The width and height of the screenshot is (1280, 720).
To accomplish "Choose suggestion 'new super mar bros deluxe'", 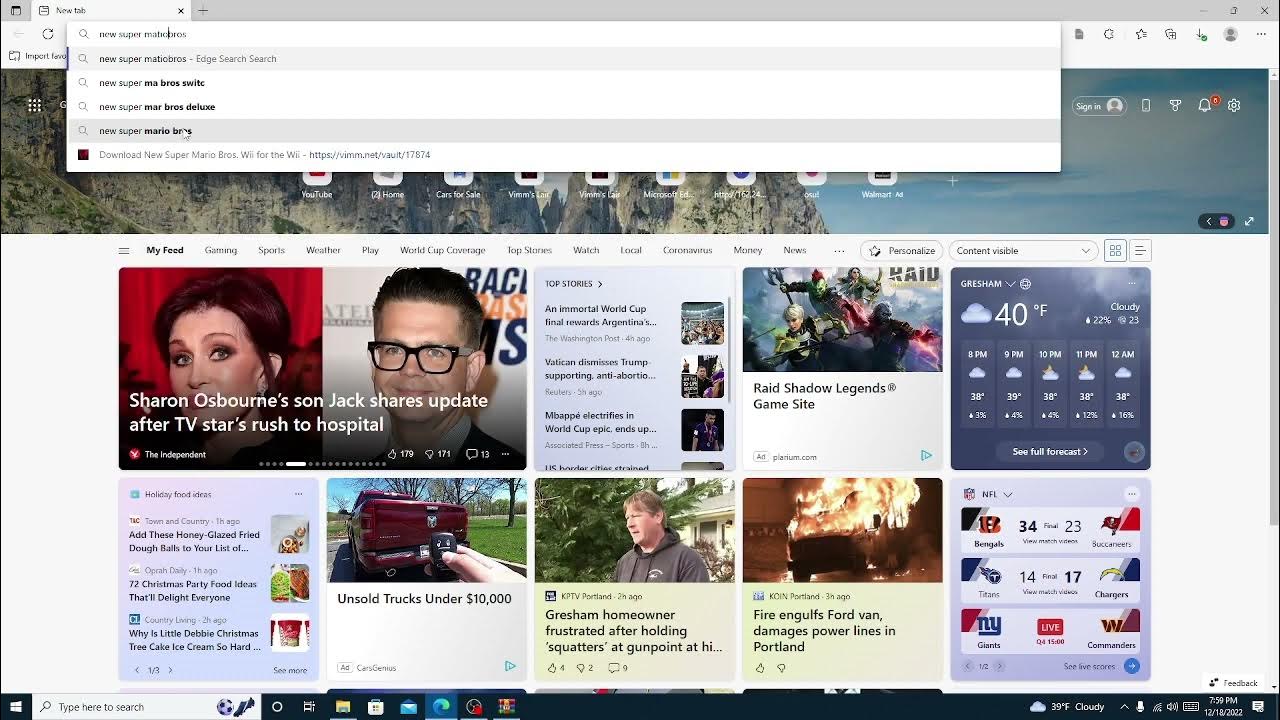I will tap(563, 107).
